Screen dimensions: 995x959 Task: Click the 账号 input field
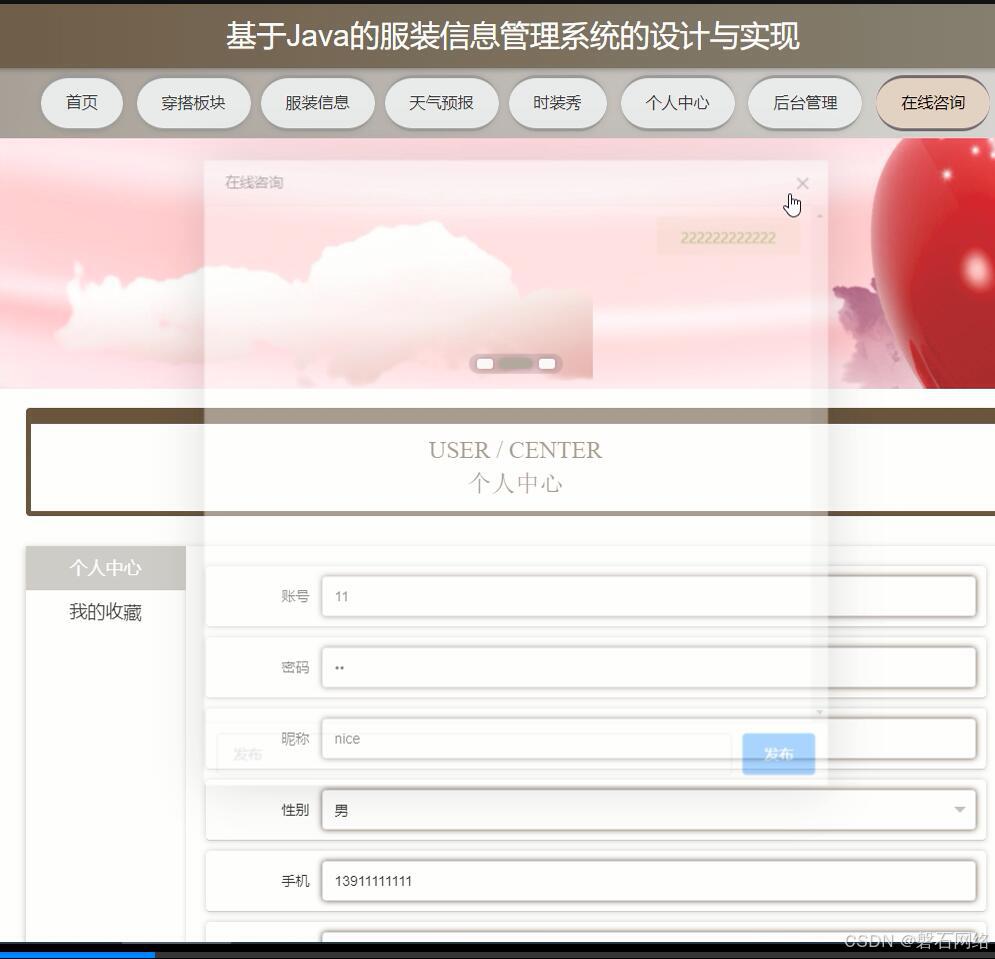coord(649,596)
